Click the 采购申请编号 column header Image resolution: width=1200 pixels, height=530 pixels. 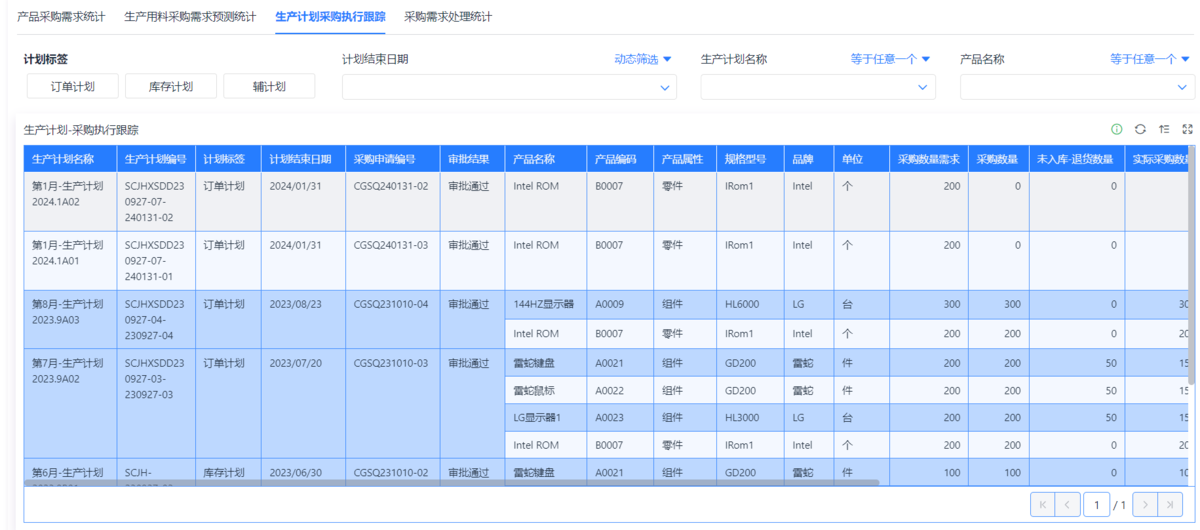tap(392, 159)
